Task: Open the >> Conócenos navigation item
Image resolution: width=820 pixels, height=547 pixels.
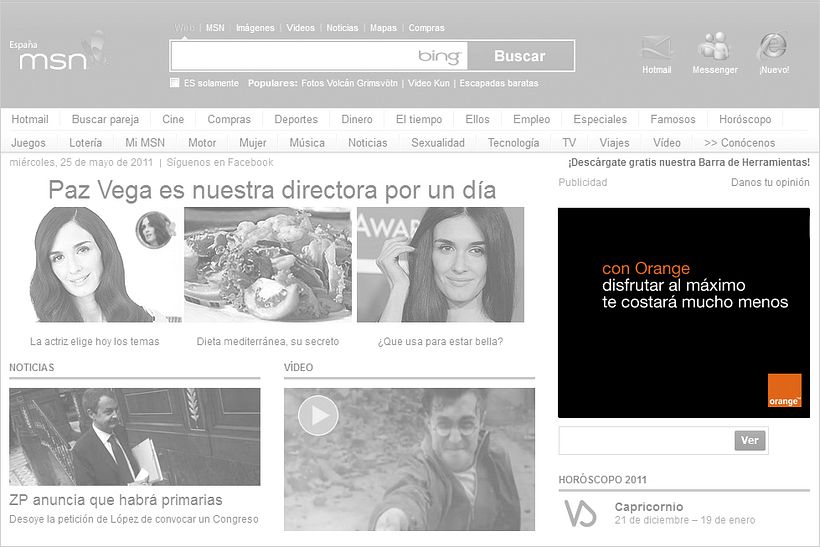Action: pyautogui.click(x=739, y=143)
